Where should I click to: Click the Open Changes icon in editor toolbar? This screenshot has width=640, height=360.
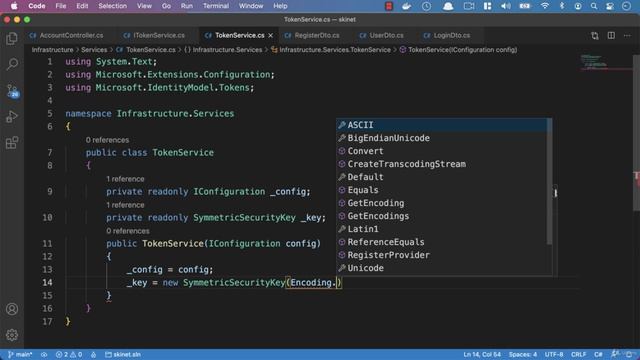click(595, 36)
